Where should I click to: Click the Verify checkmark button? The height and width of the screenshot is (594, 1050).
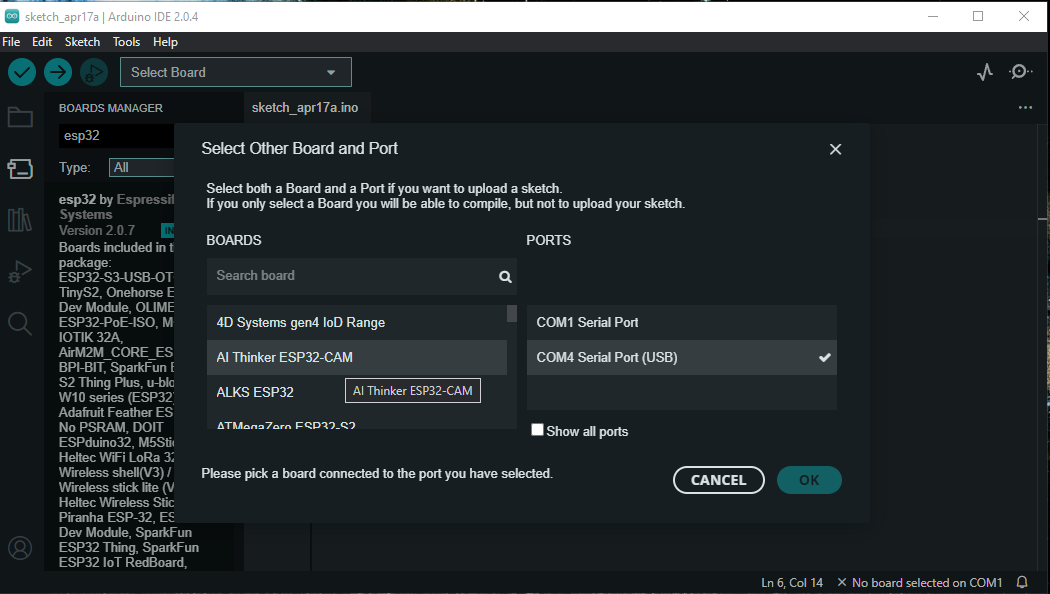22,72
